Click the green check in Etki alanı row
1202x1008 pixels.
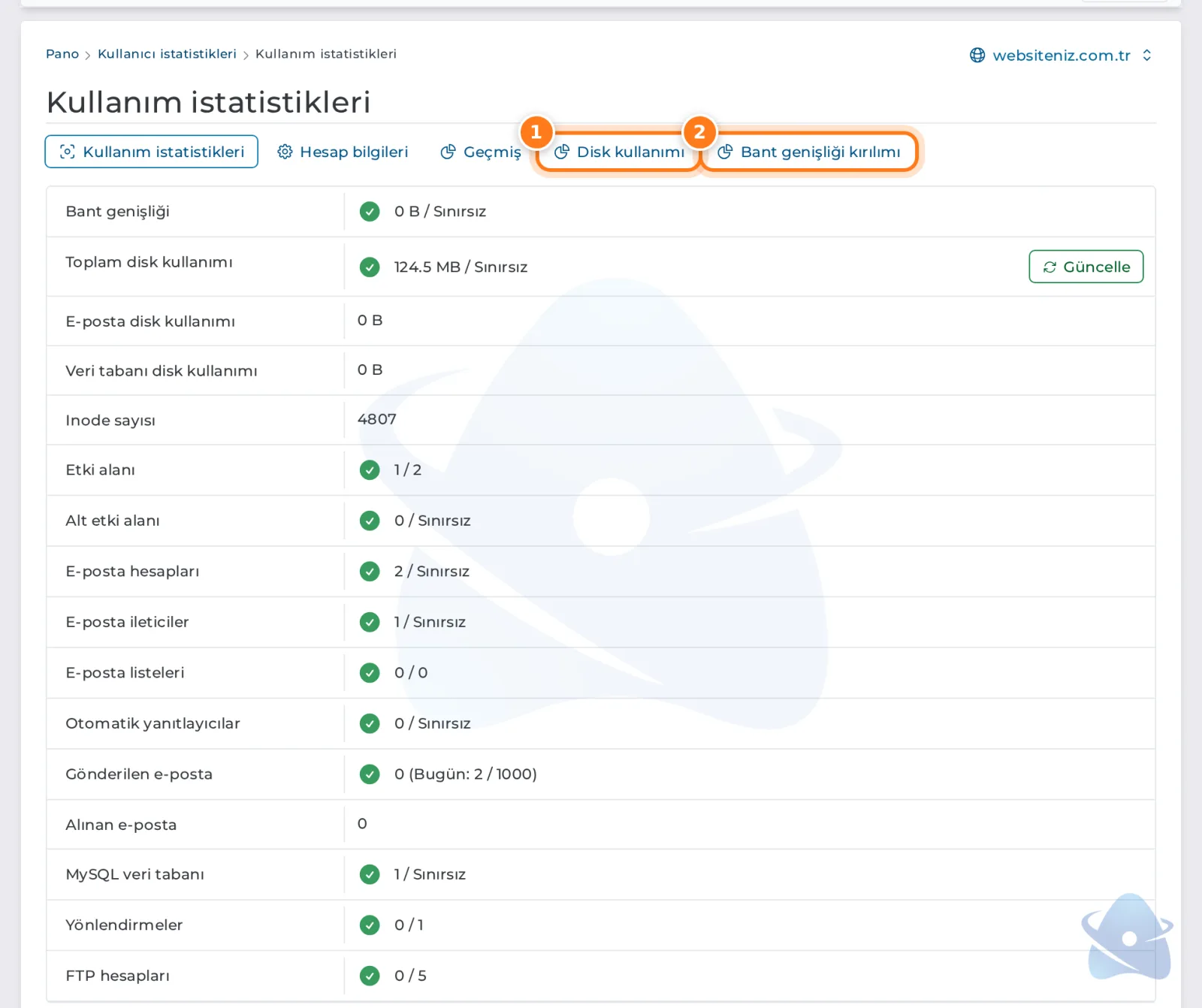(370, 470)
